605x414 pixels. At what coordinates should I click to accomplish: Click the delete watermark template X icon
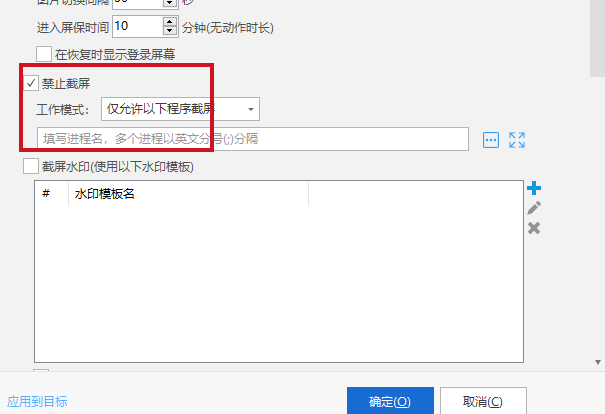coord(534,228)
